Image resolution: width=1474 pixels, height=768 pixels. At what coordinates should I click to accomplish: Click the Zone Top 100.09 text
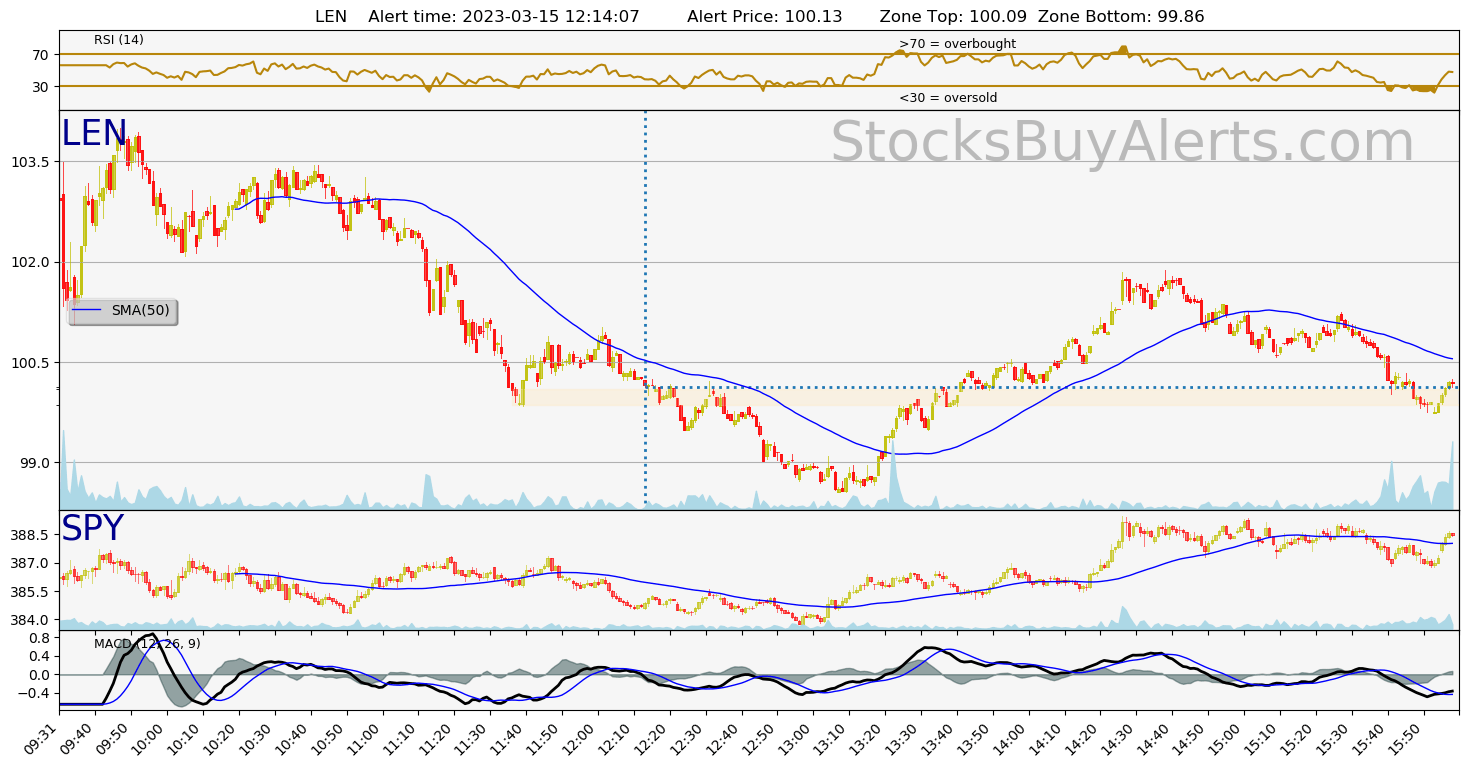[x=954, y=16]
